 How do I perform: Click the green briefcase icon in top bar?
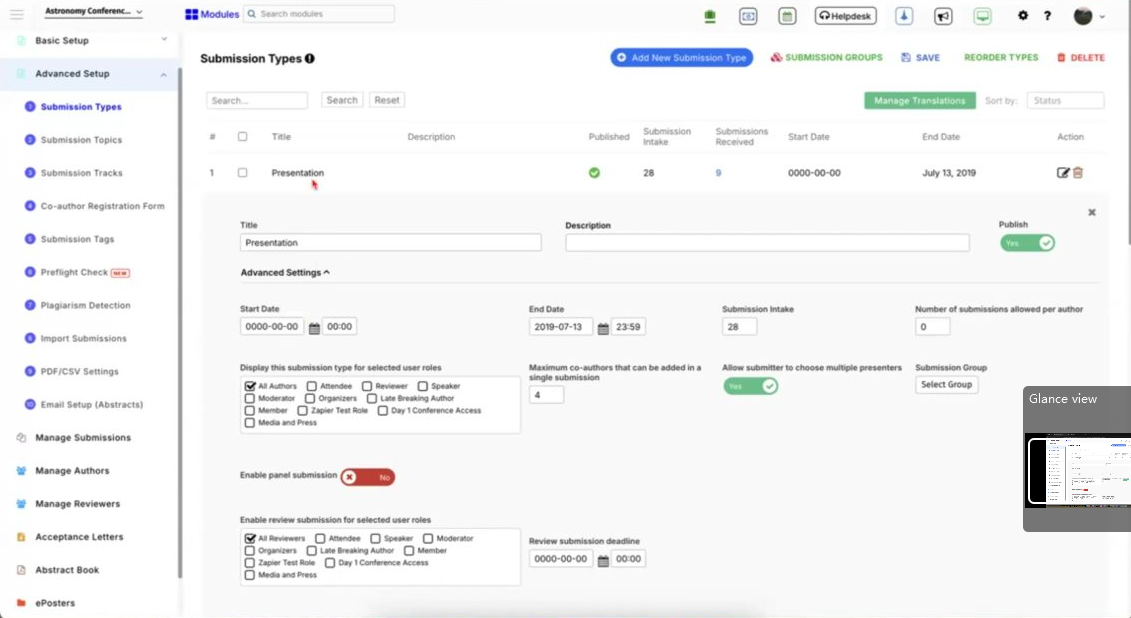click(x=710, y=17)
